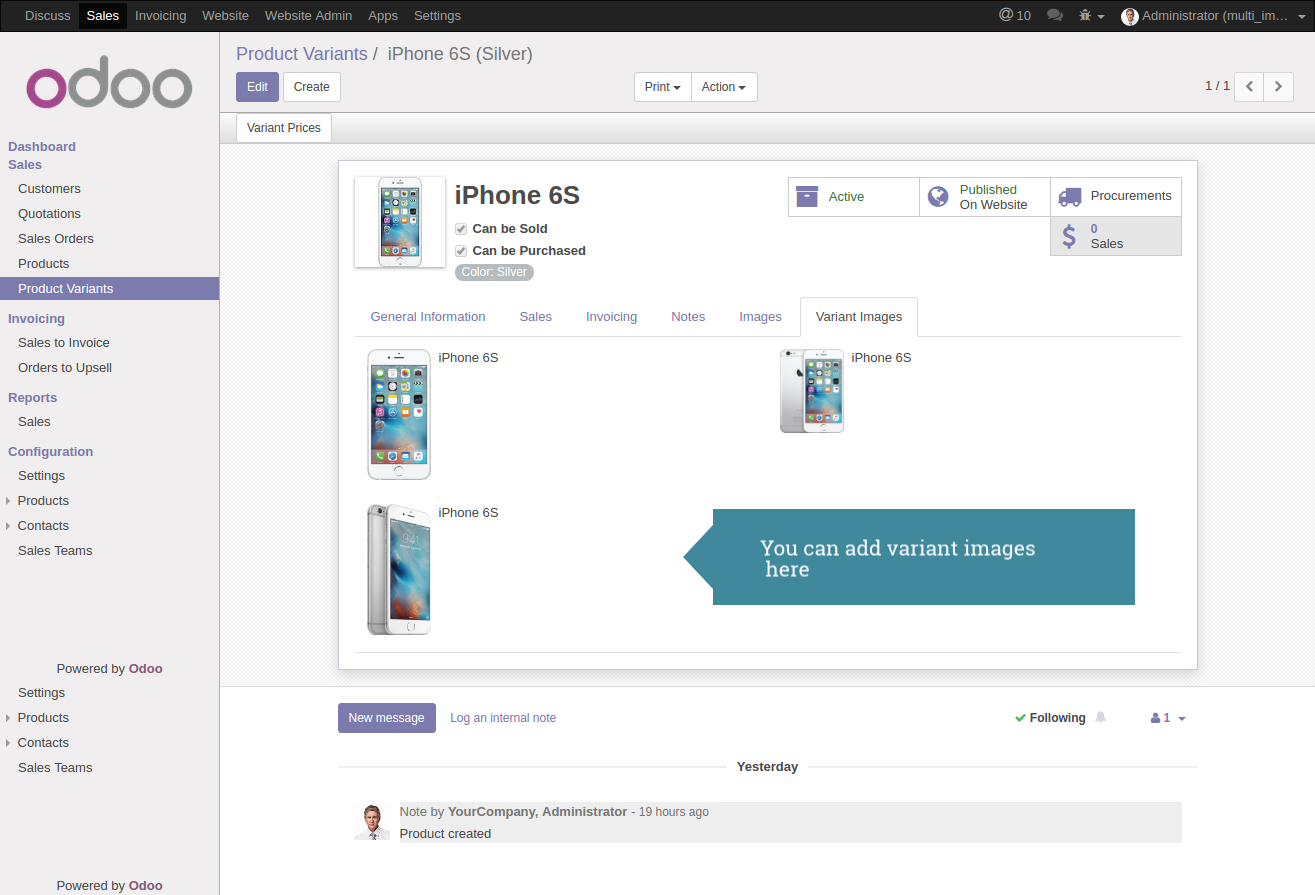
Task: Click the Variant Prices button
Action: coord(284,128)
